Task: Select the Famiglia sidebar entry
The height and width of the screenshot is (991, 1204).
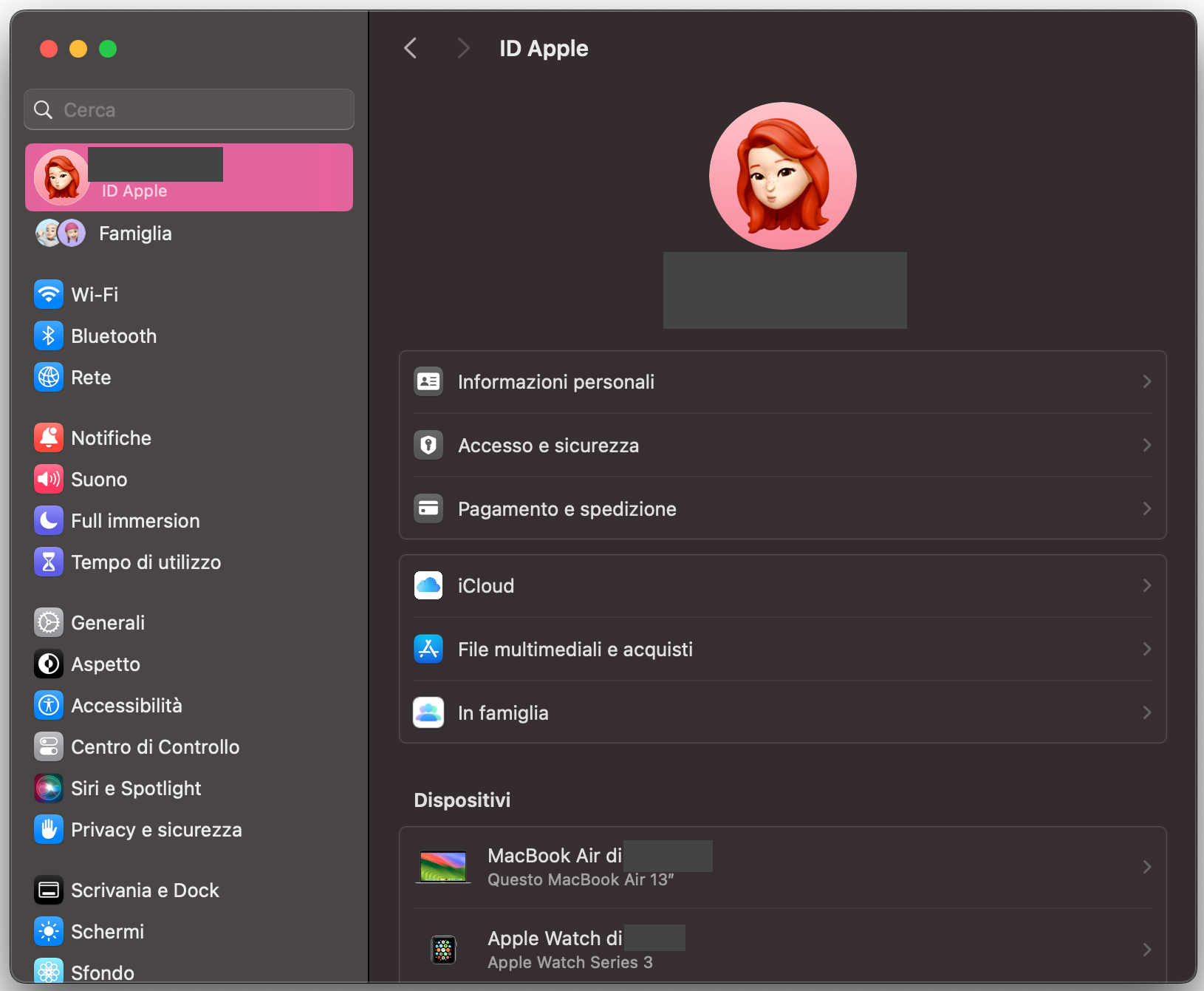Action: pyautogui.click(x=135, y=233)
